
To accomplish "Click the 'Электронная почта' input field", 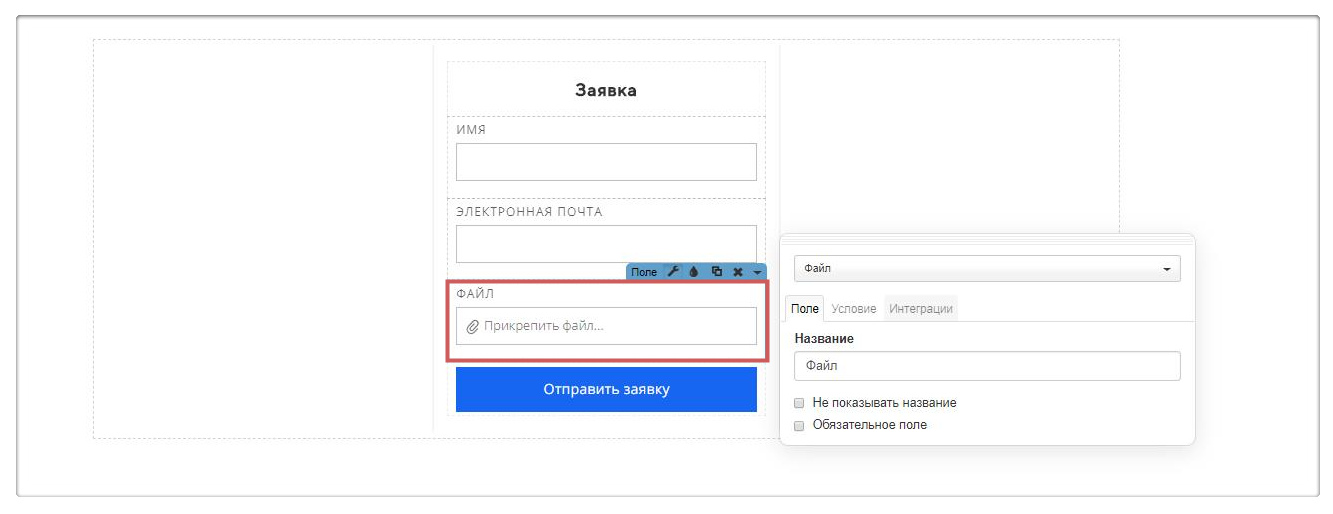I will [606, 244].
